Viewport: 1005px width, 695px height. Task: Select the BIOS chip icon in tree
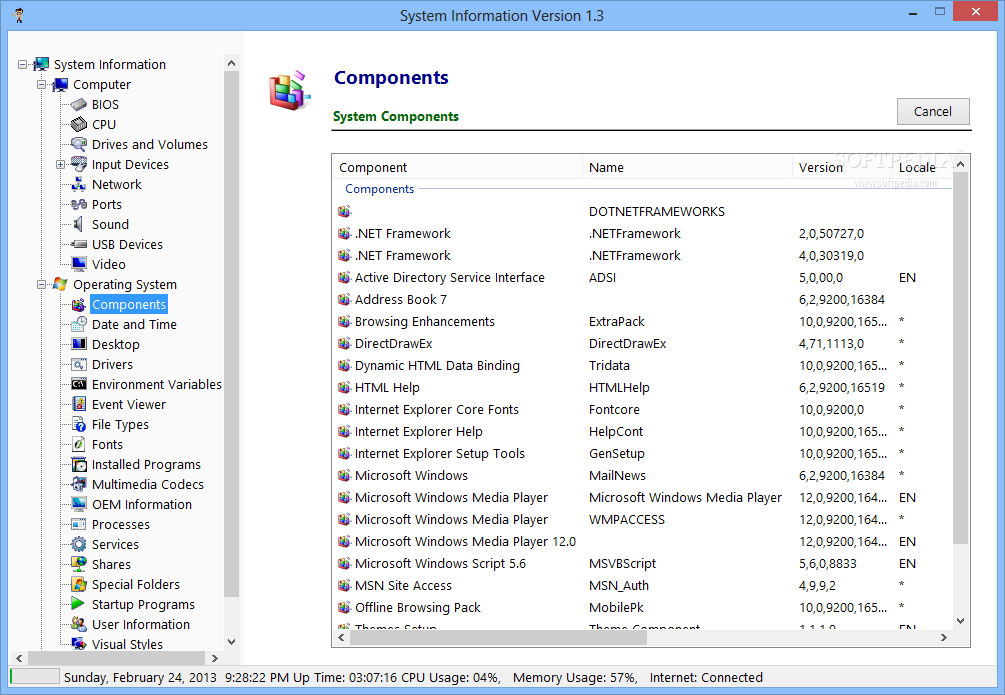79,105
